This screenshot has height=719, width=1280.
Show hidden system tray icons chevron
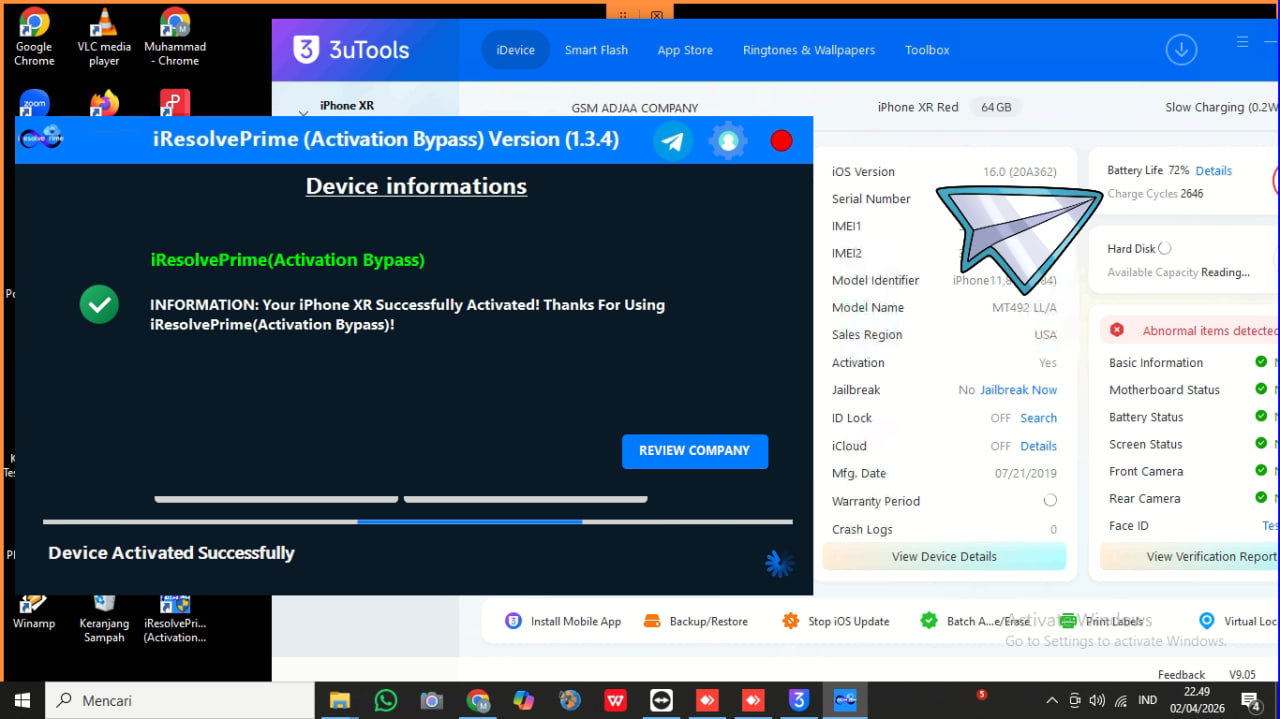point(1051,701)
